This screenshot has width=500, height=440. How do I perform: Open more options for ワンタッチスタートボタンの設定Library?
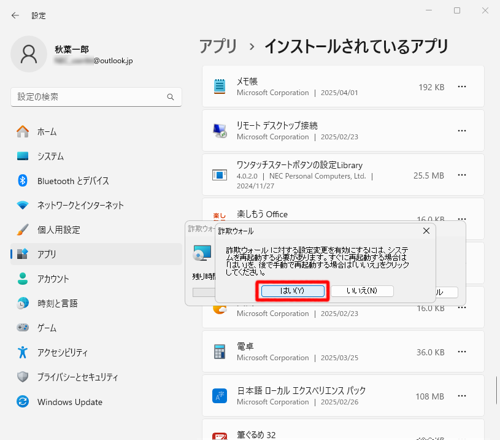(x=462, y=175)
